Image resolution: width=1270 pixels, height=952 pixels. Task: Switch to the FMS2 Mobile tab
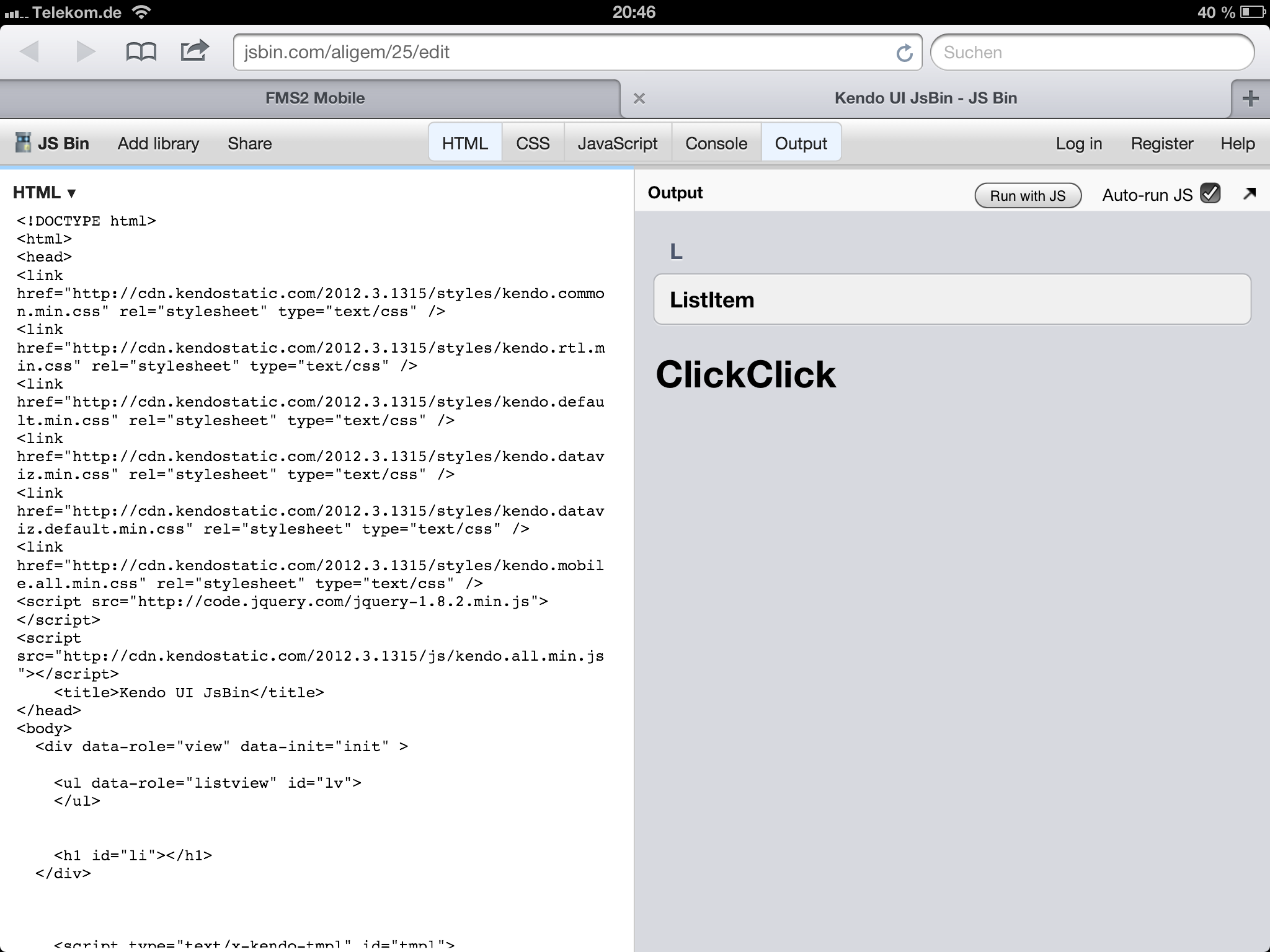314,99
